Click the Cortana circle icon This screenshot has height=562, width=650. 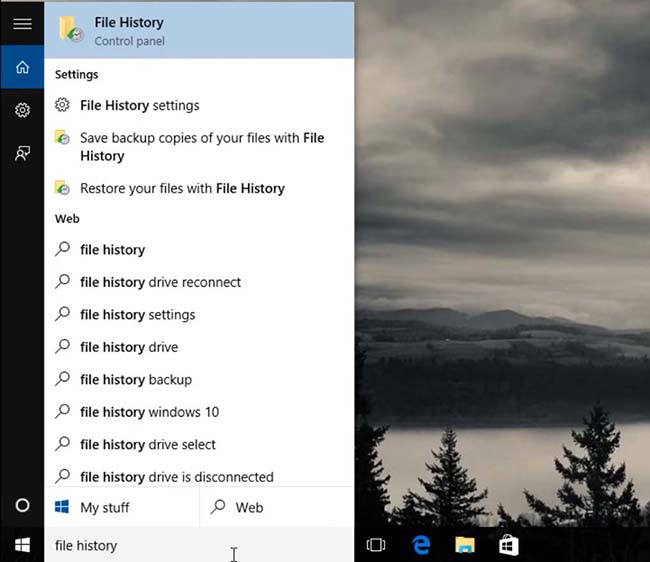[22, 505]
